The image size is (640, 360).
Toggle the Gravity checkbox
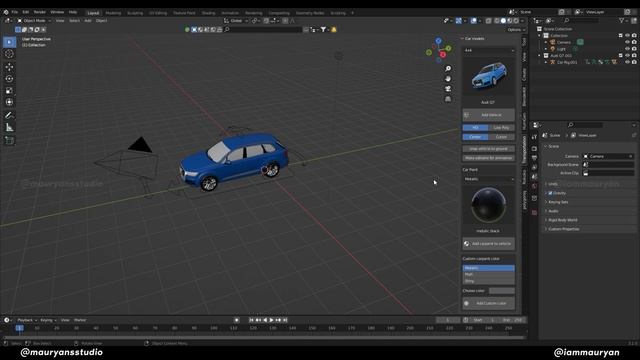pos(550,193)
